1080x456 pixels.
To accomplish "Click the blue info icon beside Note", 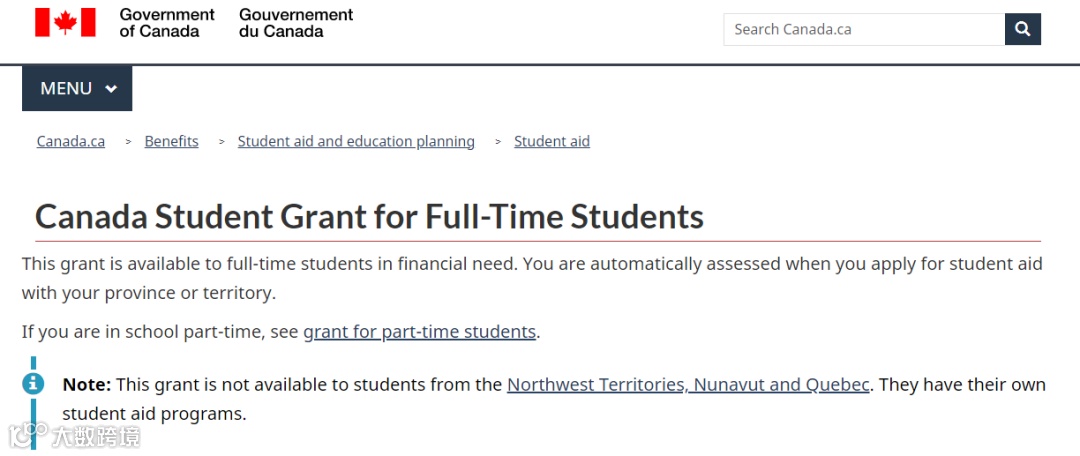I will tap(35, 384).
